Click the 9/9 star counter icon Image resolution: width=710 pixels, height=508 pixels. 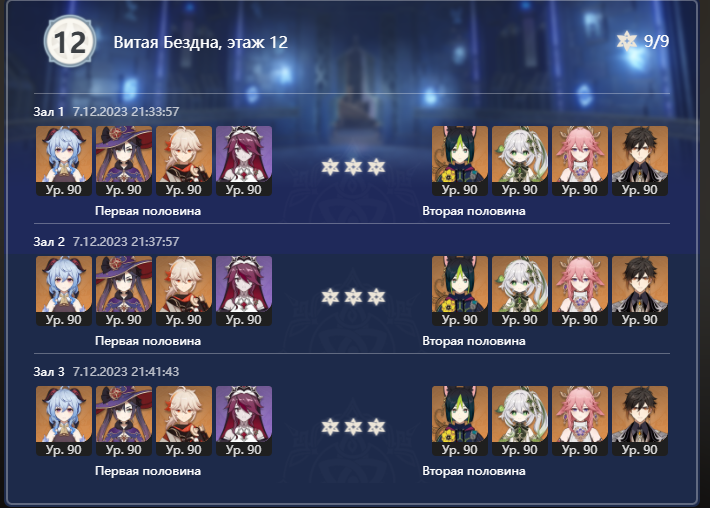coord(627,41)
